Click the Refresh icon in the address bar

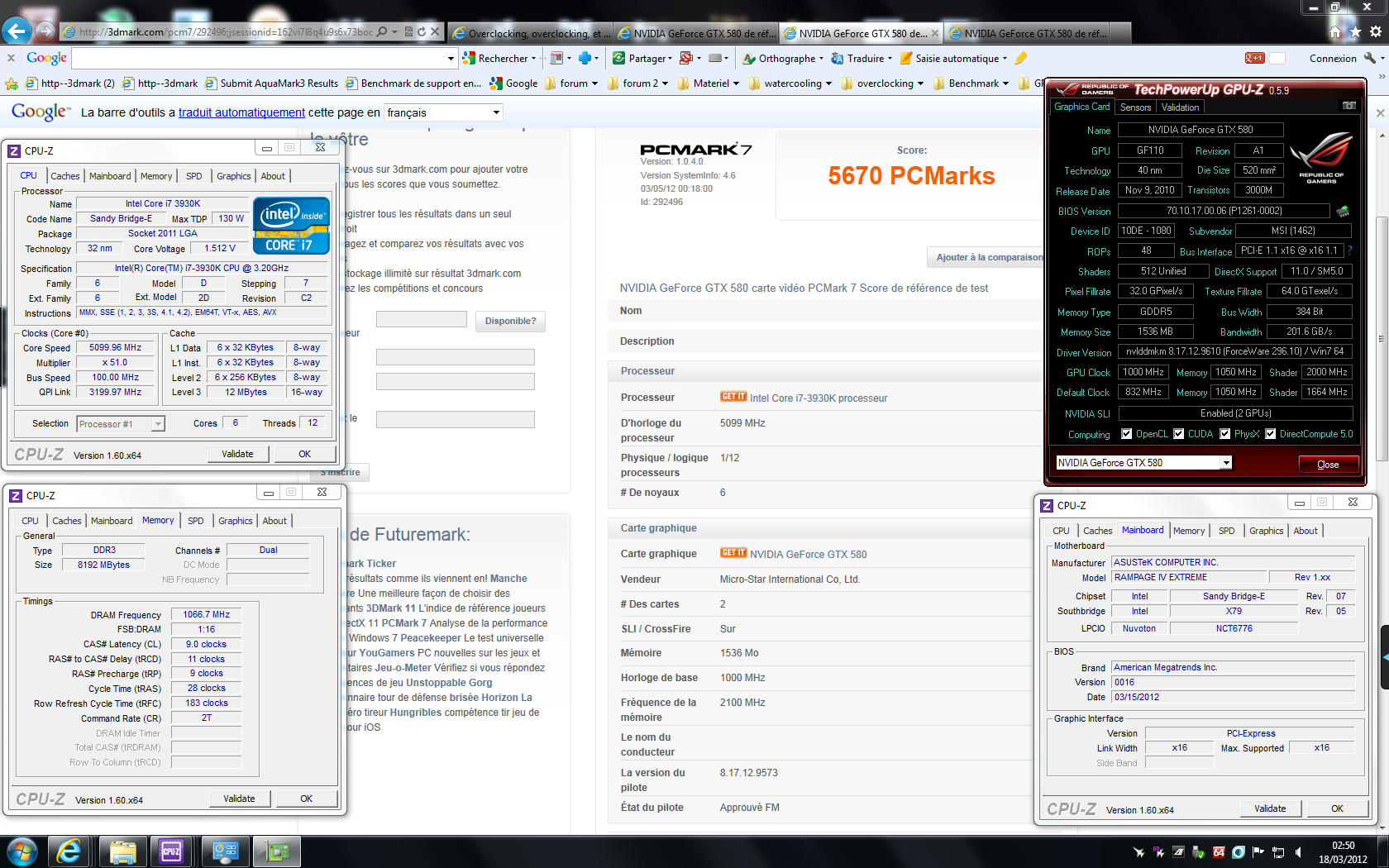tap(422, 31)
